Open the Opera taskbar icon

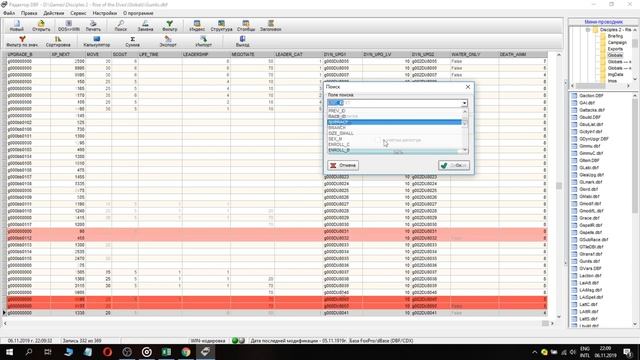(107, 352)
